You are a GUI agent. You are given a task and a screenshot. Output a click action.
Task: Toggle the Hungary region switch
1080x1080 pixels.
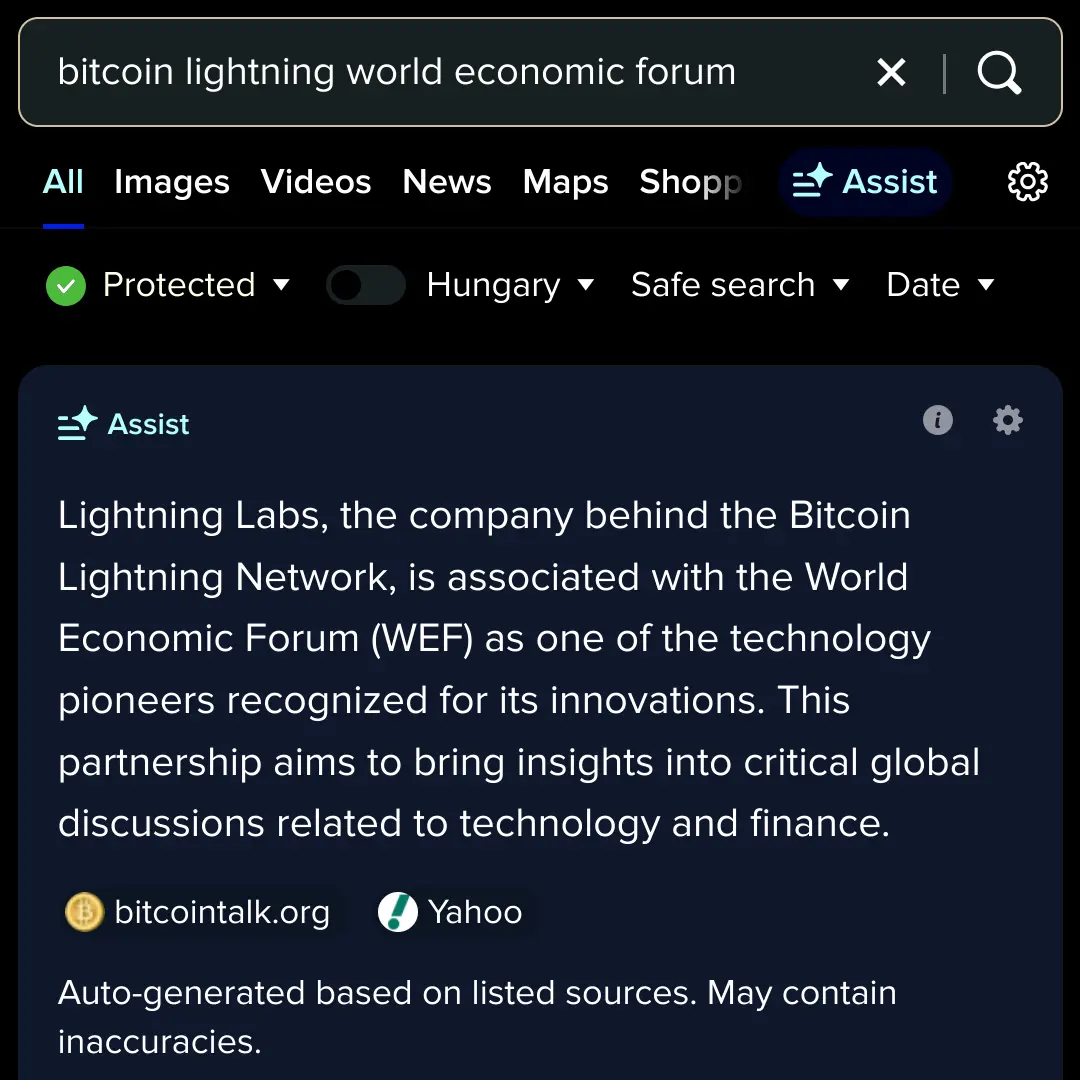point(365,286)
